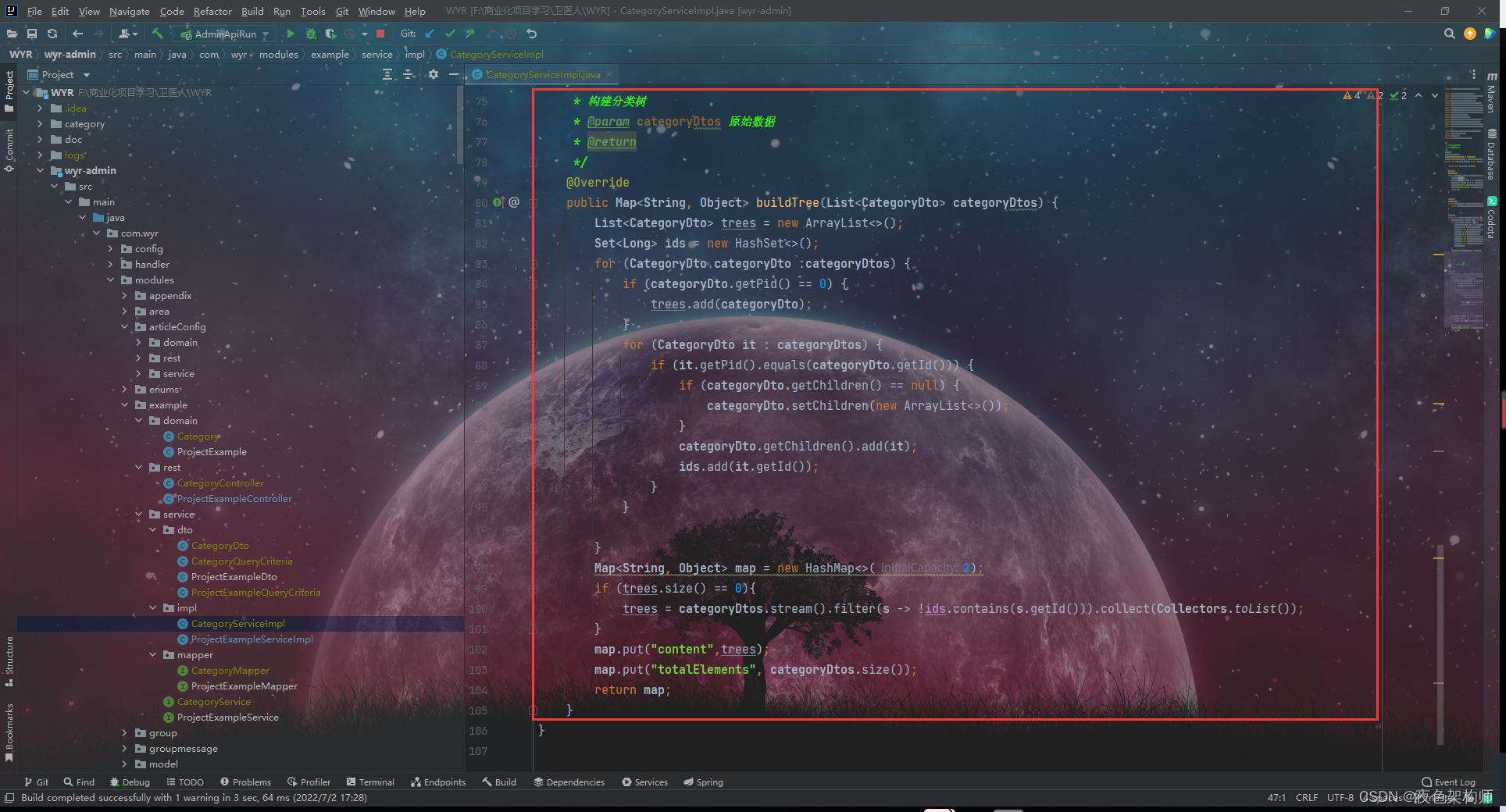This screenshot has width=1506, height=812.
Task: Click Expand All icon in Project panel header
Action: tap(387, 74)
